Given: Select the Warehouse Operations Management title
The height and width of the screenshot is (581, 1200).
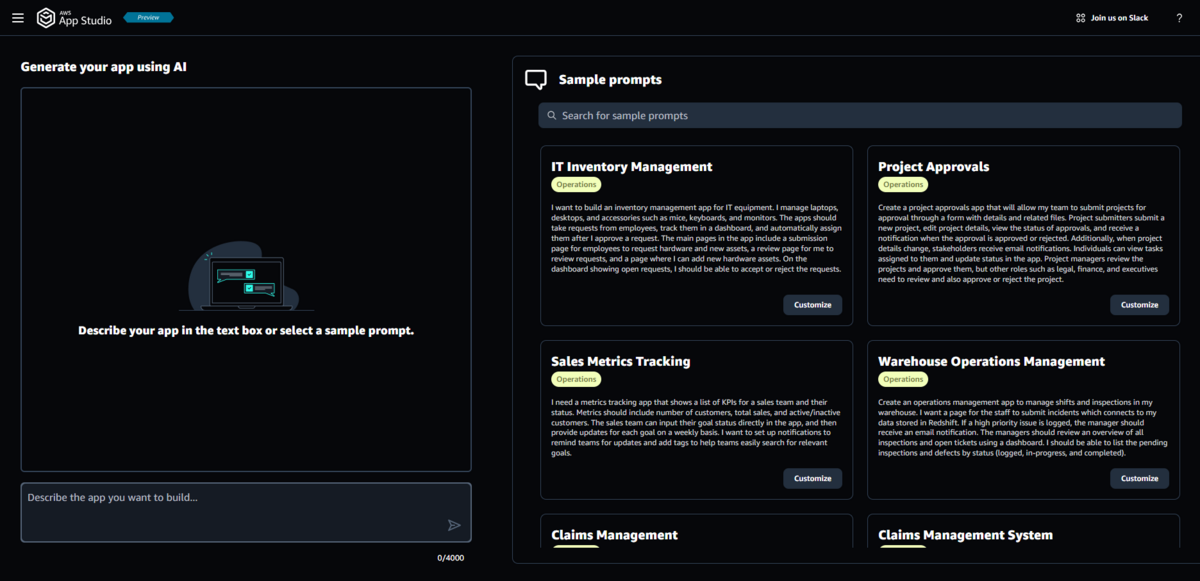Looking at the screenshot, I should coord(991,361).
